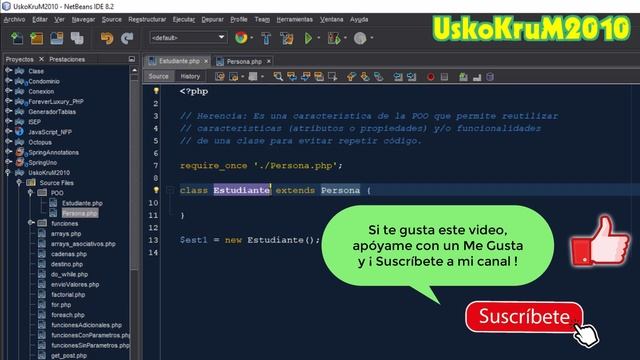This screenshot has height=360, width=640.
Task: Stop macro recording square icon
Action: pos(444,77)
